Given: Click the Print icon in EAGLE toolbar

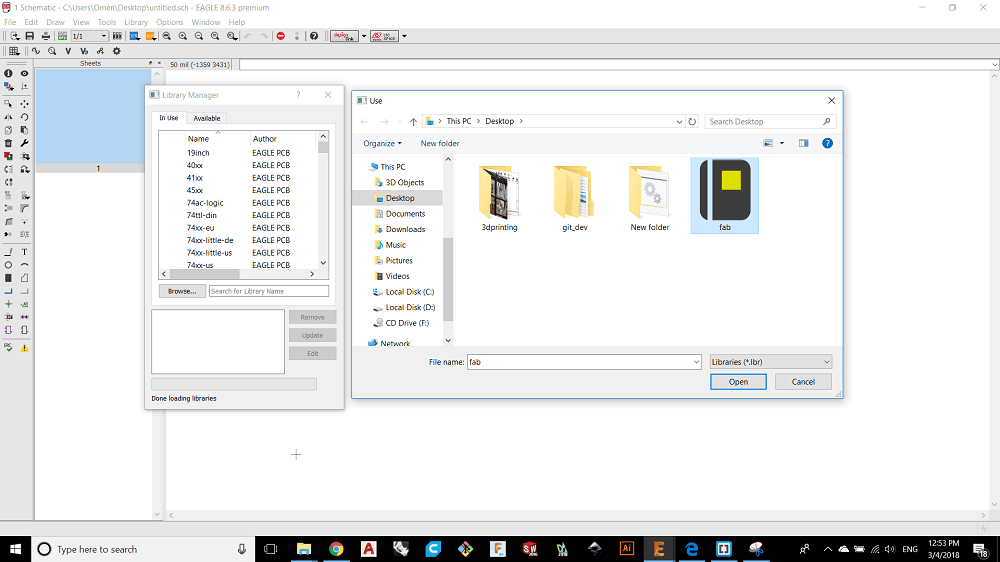Looking at the screenshot, I should click(45, 36).
